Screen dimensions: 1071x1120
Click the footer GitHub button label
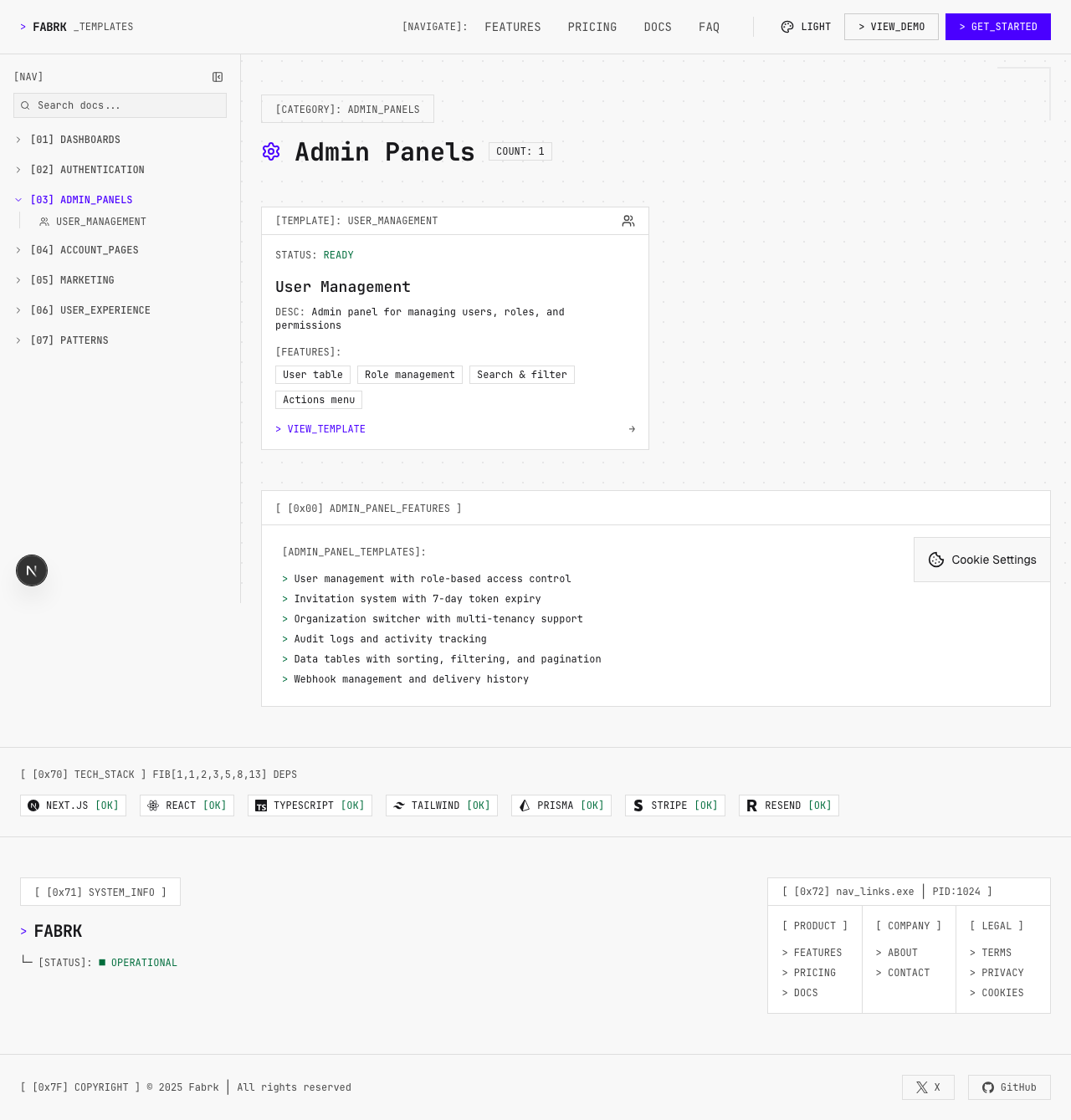(1018, 1087)
